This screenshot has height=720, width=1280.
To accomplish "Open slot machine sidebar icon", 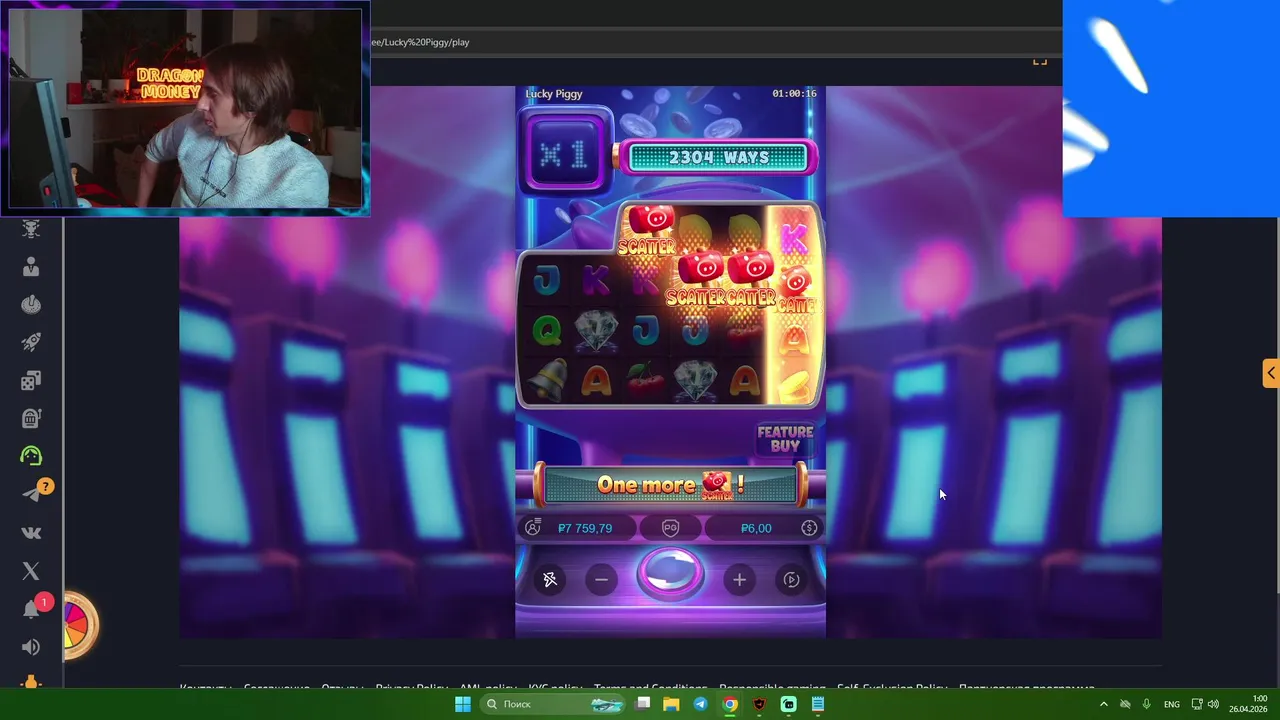I will click(x=31, y=418).
